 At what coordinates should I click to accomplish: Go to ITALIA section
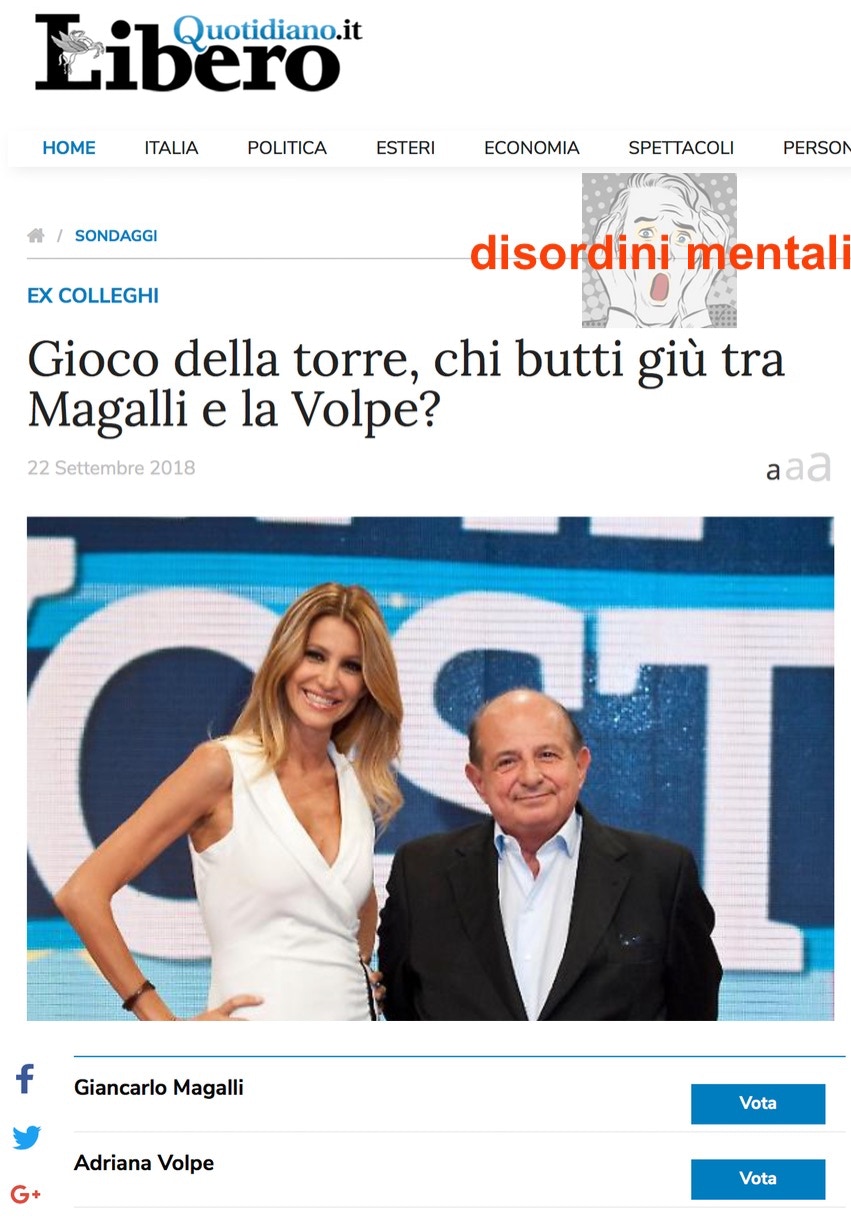click(x=171, y=148)
